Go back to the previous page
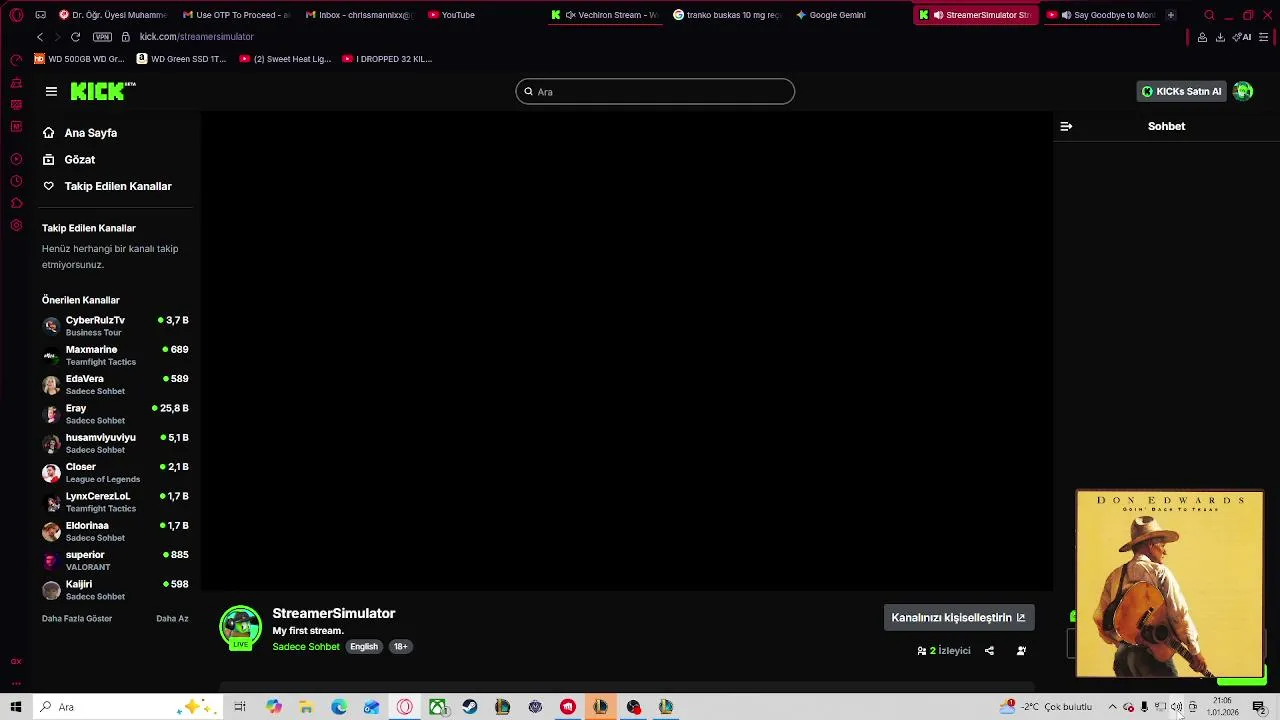 pos(40,37)
